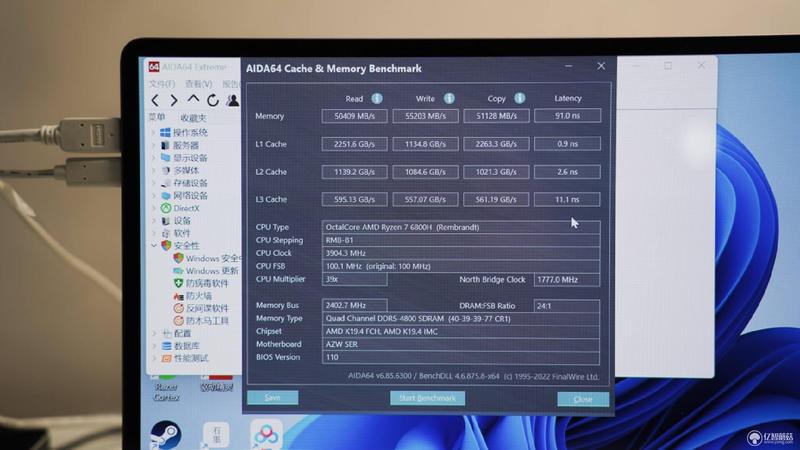Click the North Bridge Clock 1777.0 MHz value
Viewport: 800px width, 450px height.
(x=567, y=280)
